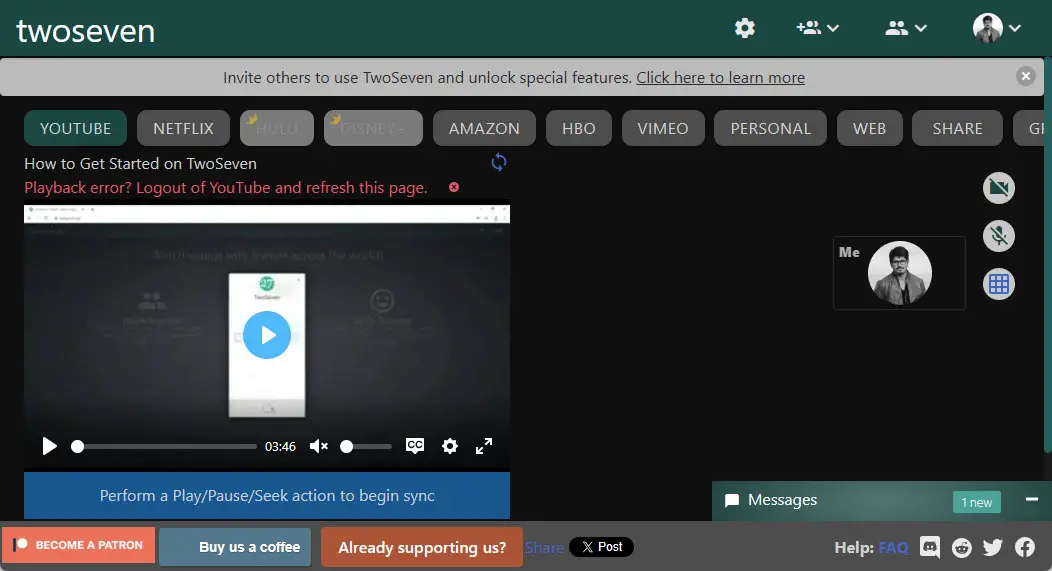
Task: Click the "1 new" messages badge
Action: tap(976, 502)
